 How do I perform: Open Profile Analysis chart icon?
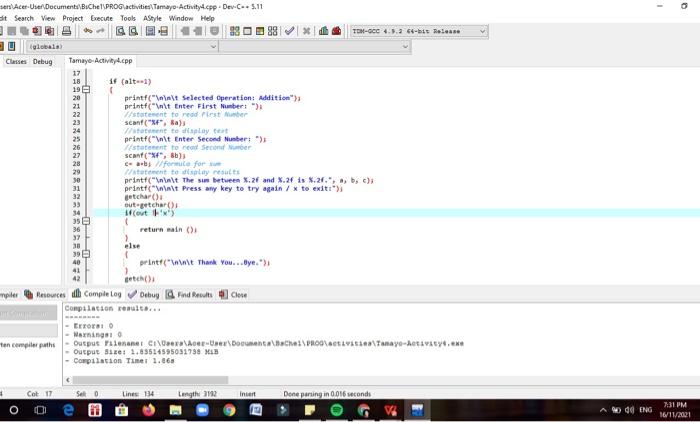[324, 31]
